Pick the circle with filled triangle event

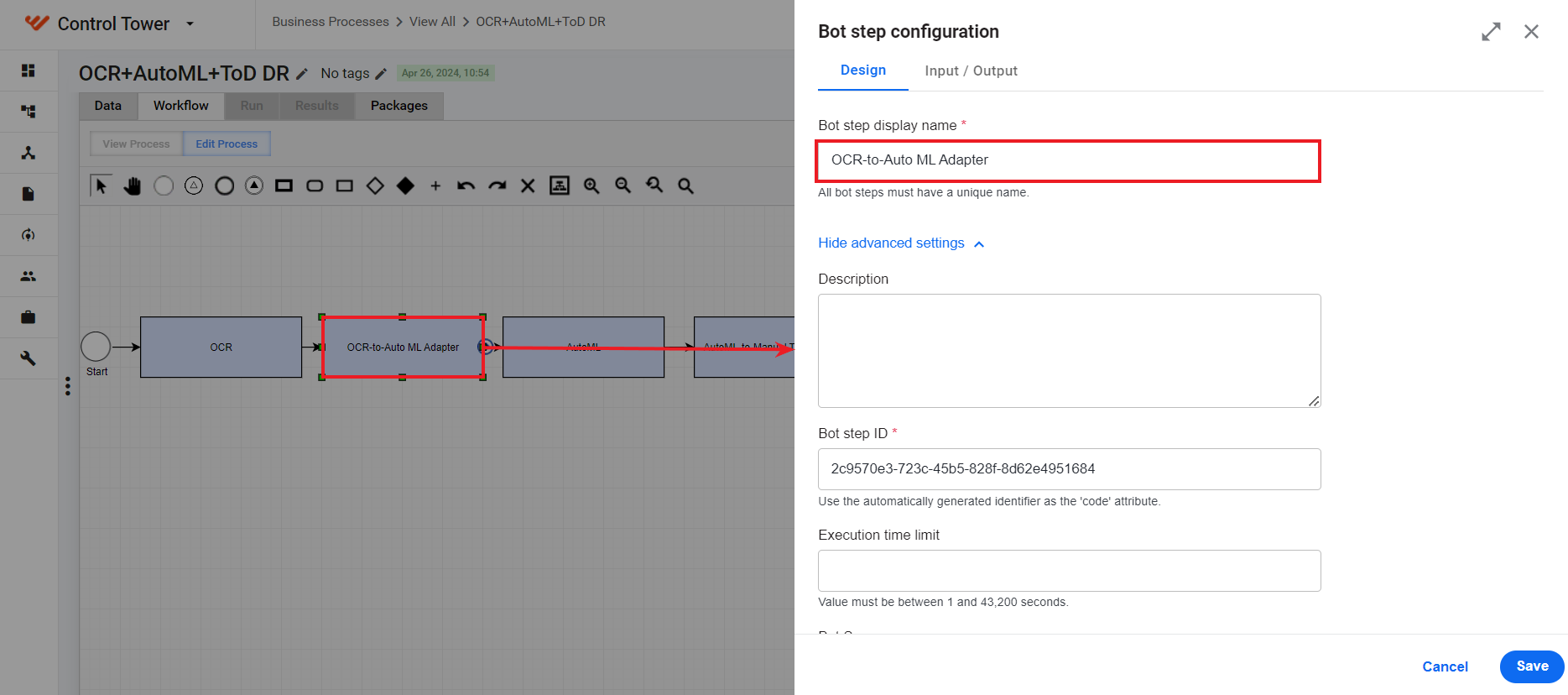254,186
